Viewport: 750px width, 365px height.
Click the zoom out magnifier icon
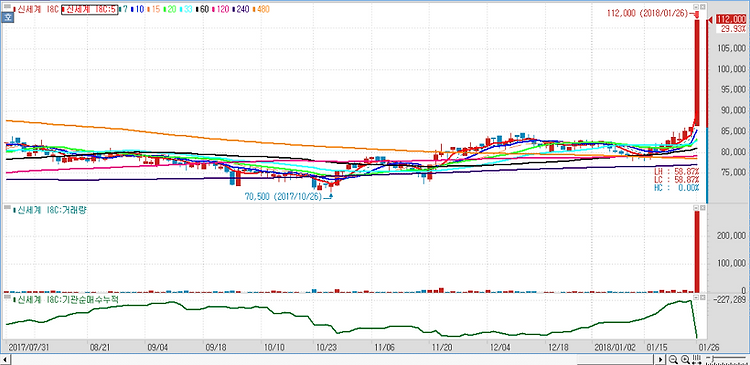673,359
